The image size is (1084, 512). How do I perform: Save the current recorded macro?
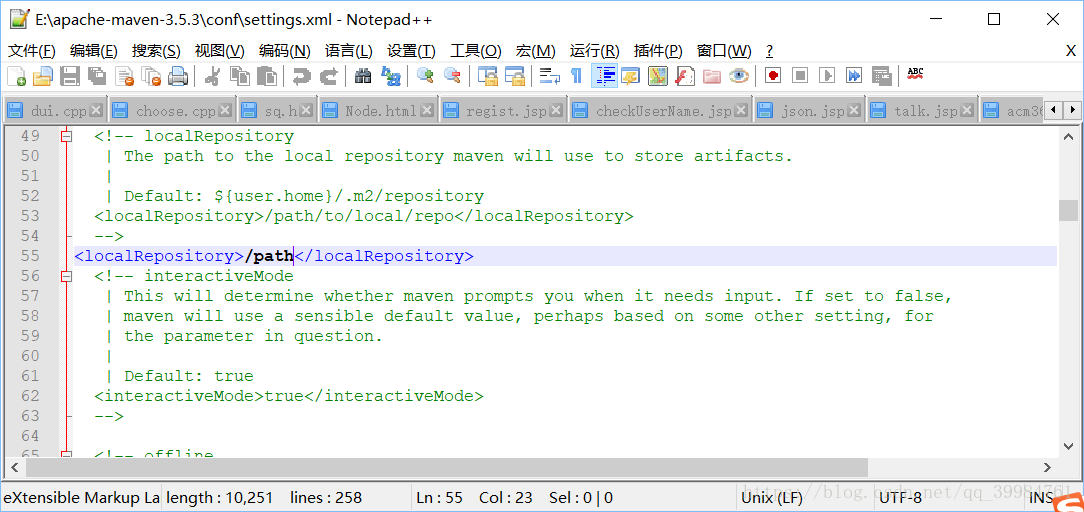click(x=881, y=75)
